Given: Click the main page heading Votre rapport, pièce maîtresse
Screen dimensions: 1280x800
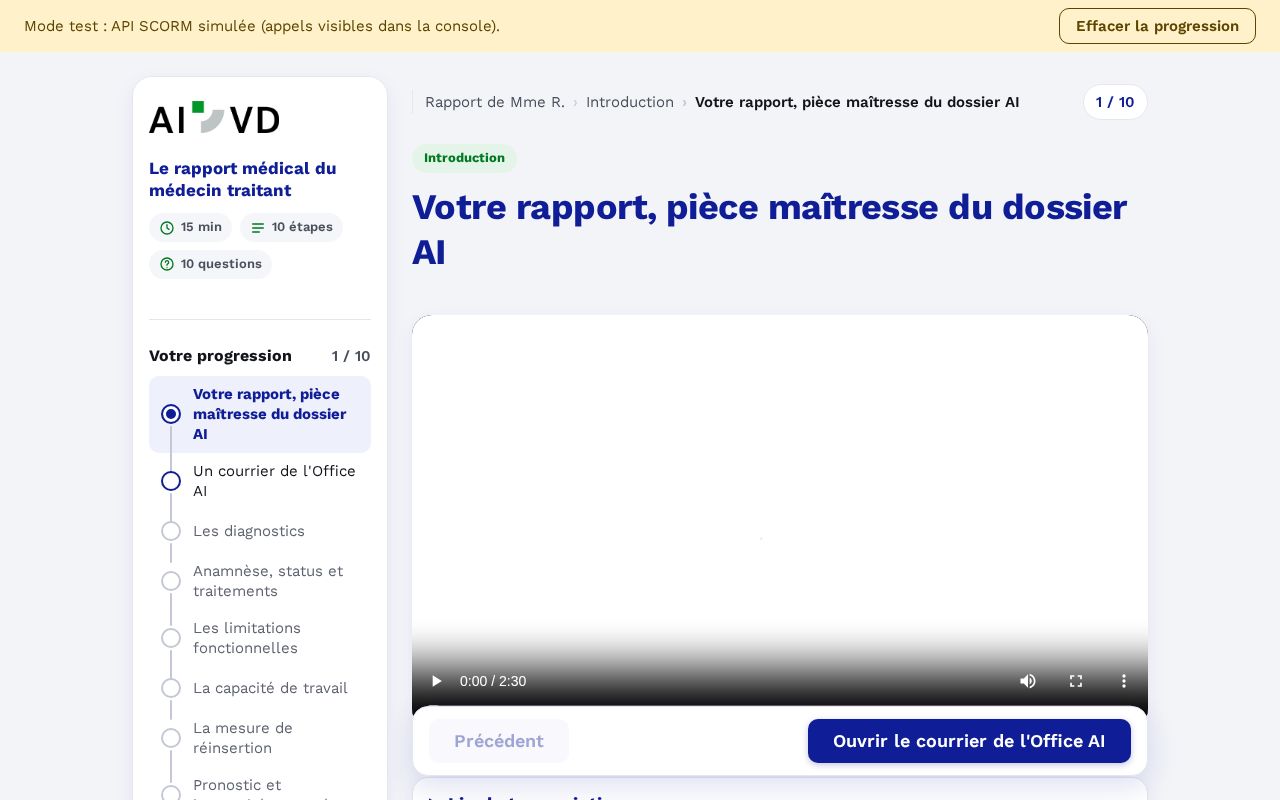Looking at the screenshot, I should 769,230.
